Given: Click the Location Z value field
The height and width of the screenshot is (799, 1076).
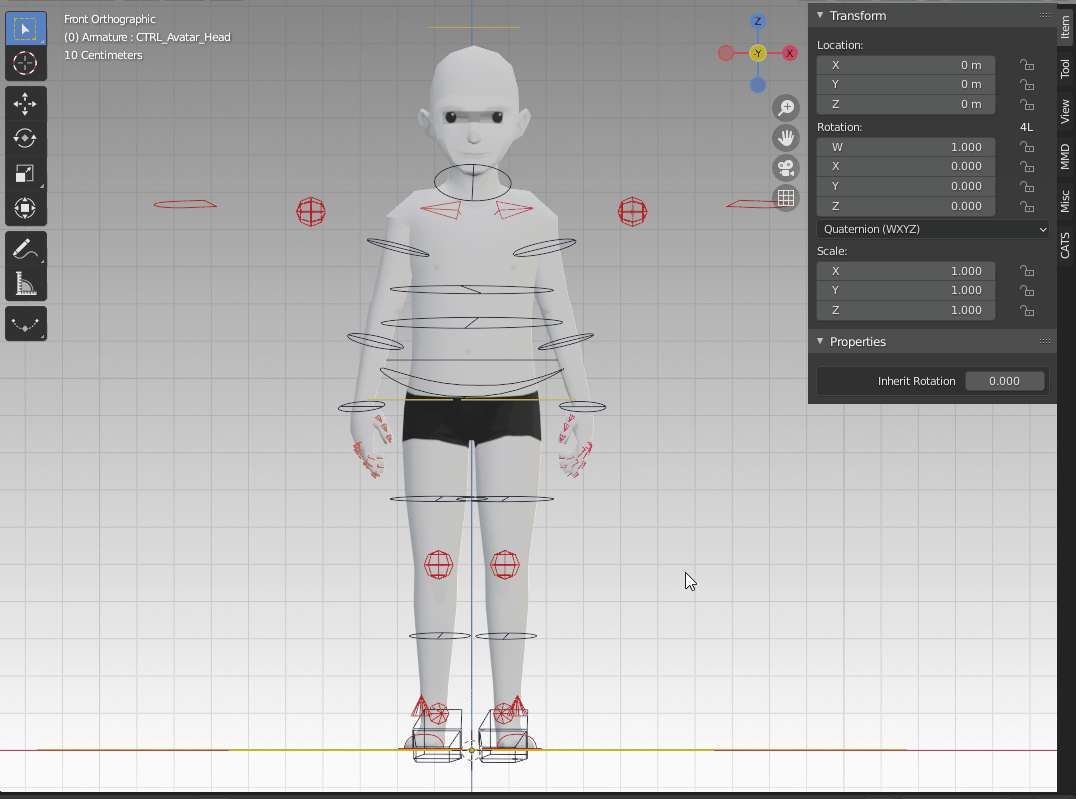Looking at the screenshot, I should click(x=906, y=104).
